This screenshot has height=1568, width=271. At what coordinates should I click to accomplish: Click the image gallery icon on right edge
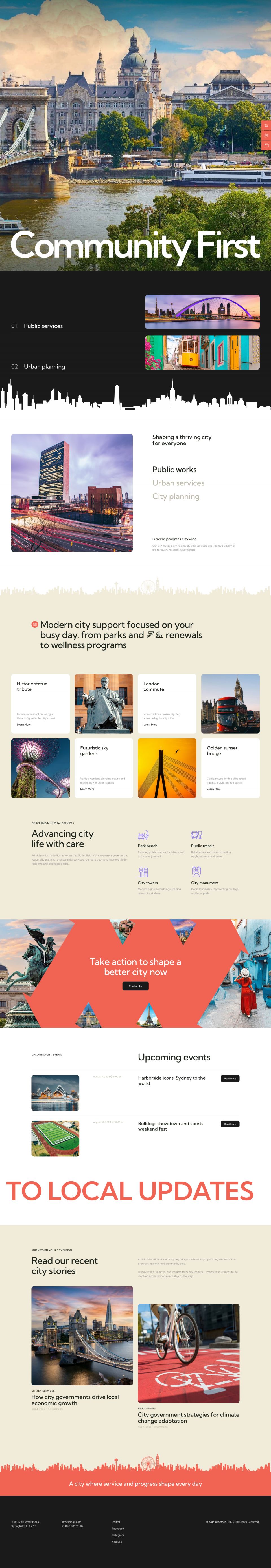pos(266,135)
